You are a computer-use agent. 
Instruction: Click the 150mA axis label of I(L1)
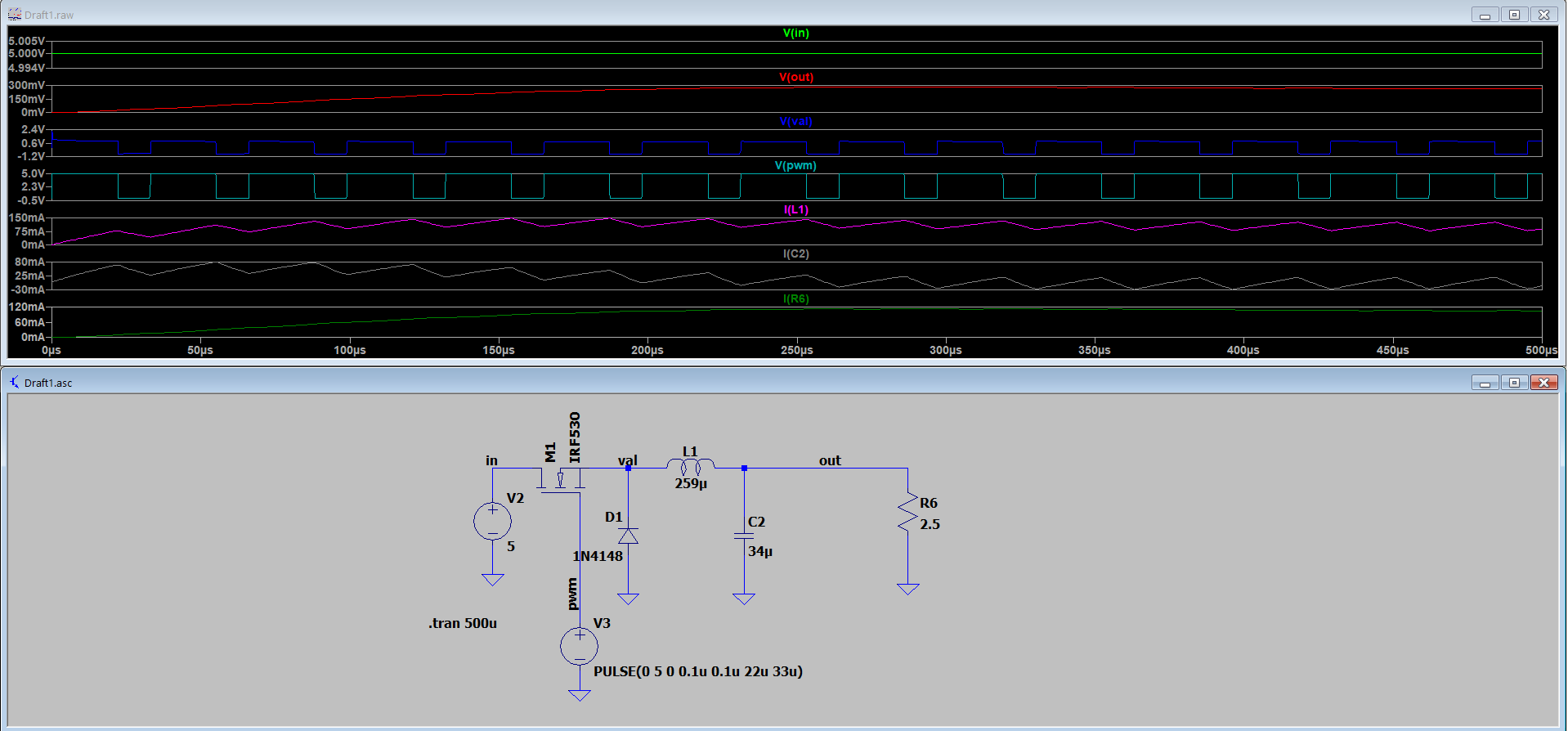click(x=26, y=218)
